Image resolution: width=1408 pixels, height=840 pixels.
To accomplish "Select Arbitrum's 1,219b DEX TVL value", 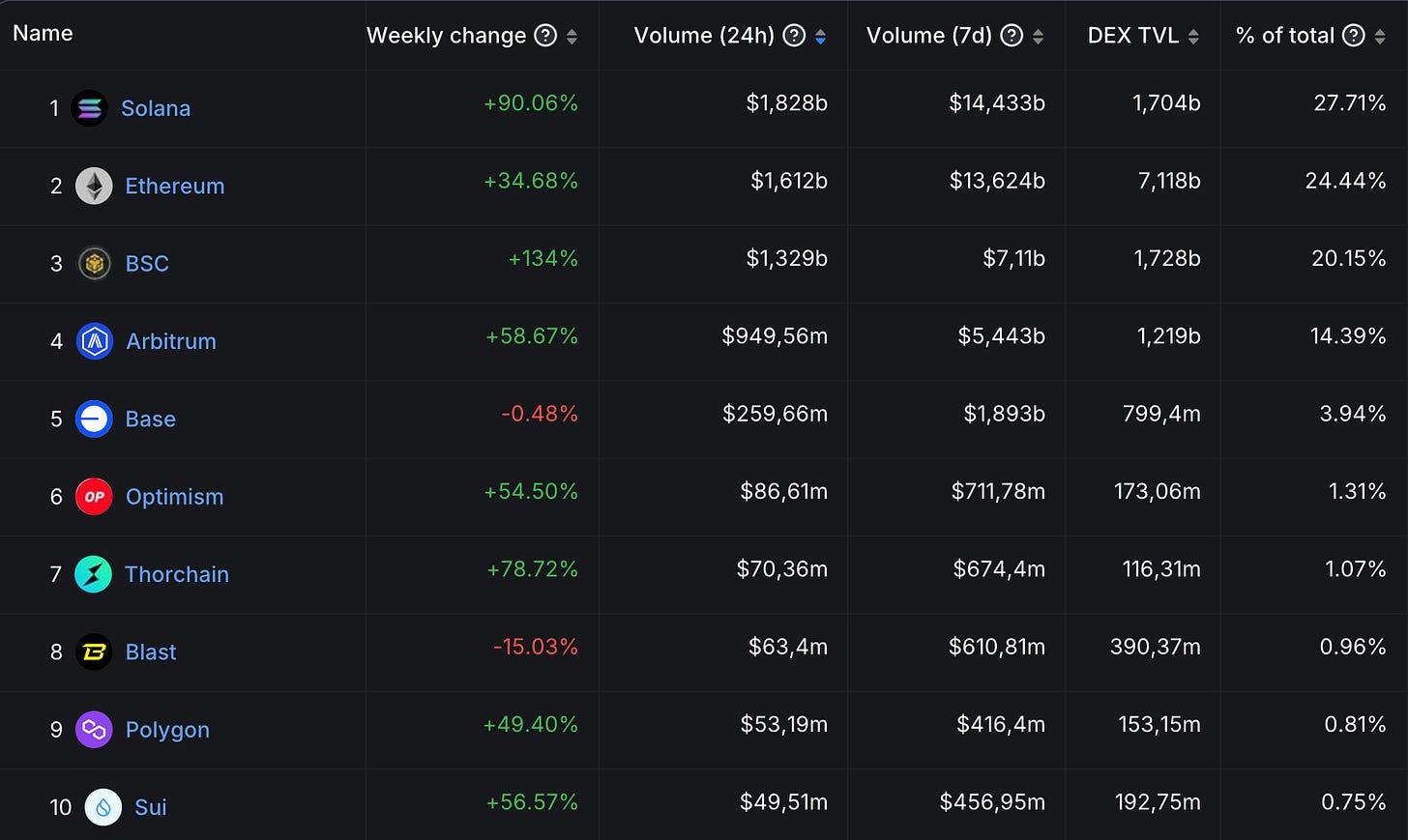I will (1169, 336).
